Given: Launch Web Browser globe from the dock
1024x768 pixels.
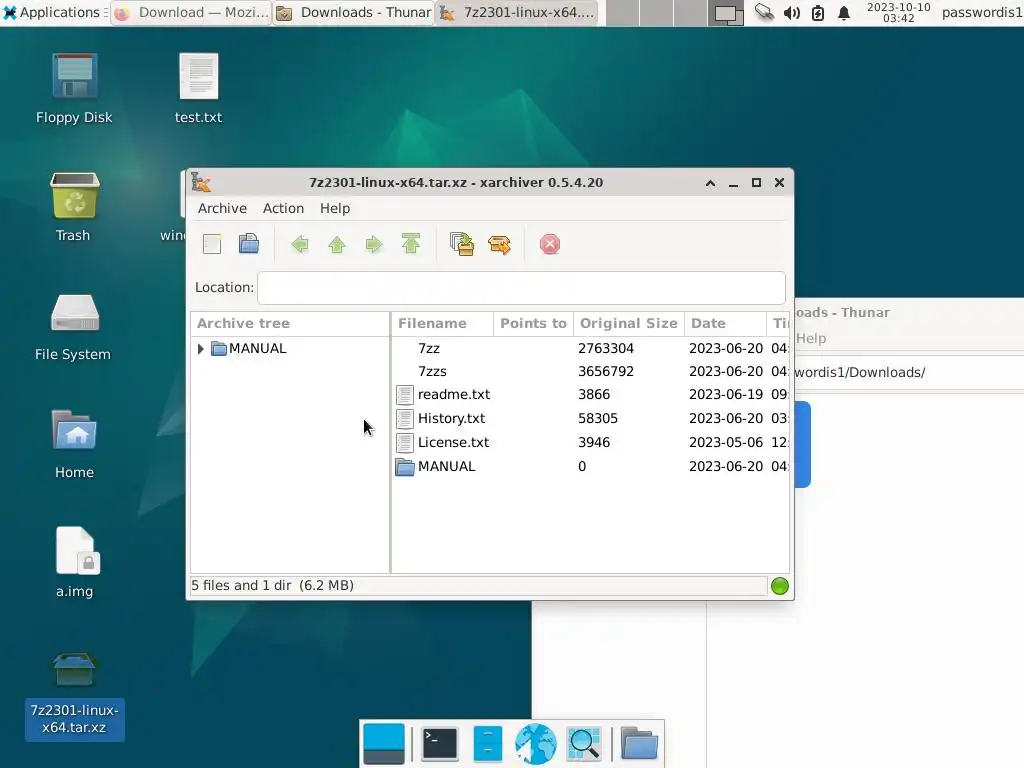Looking at the screenshot, I should click(x=536, y=744).
